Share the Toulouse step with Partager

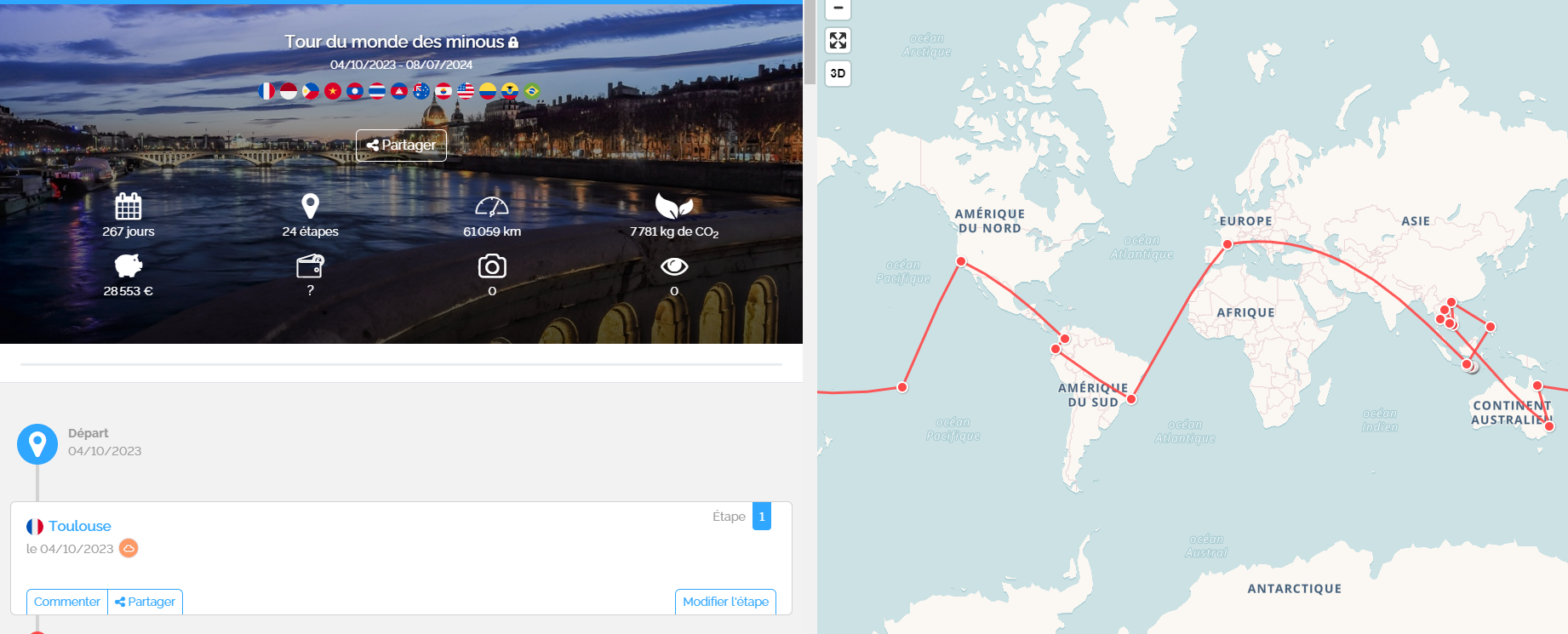(146, 602)
